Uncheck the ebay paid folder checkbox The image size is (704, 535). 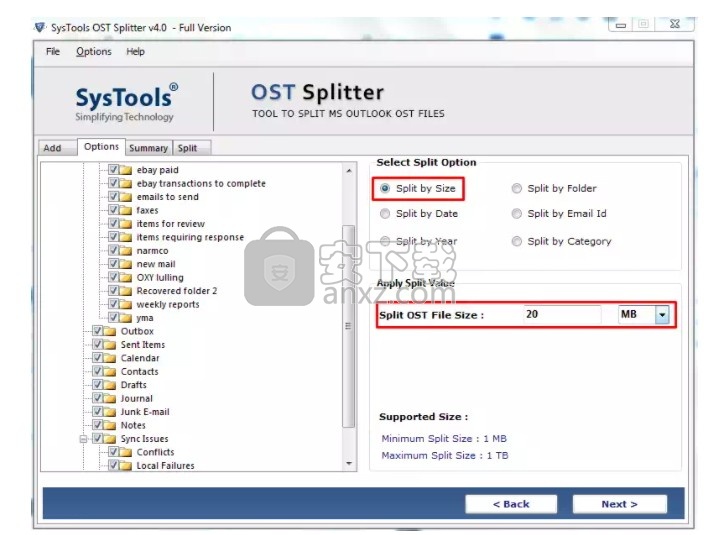point(113,169)
